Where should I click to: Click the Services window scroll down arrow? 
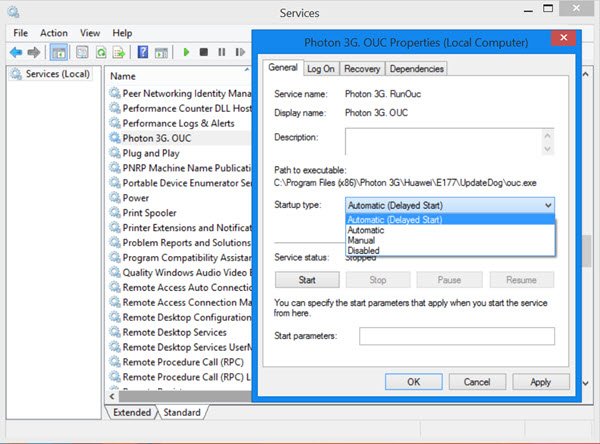click(x=586, y=383)
